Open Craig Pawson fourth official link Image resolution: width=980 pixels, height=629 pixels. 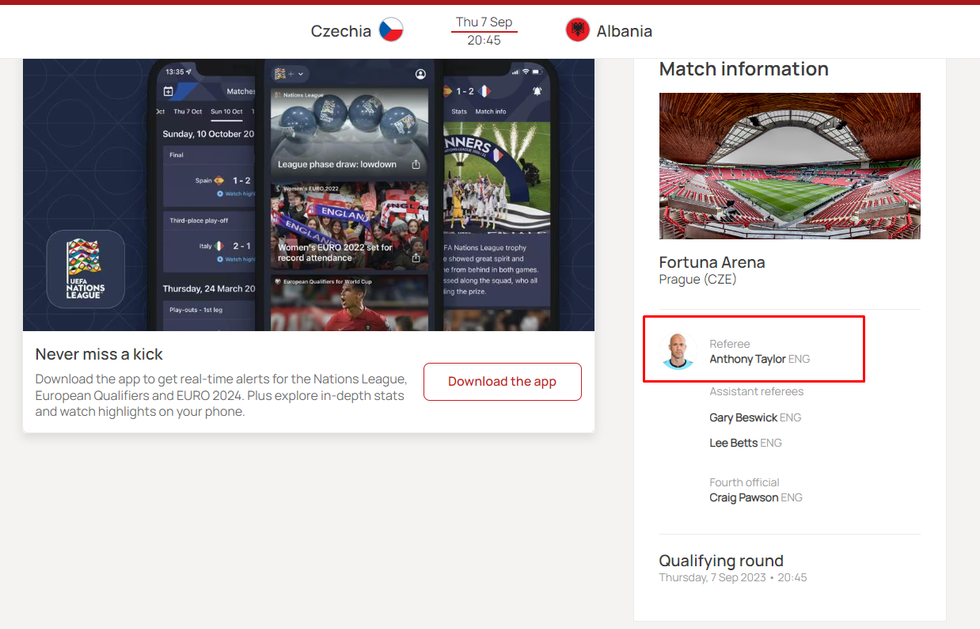(744, 498)
